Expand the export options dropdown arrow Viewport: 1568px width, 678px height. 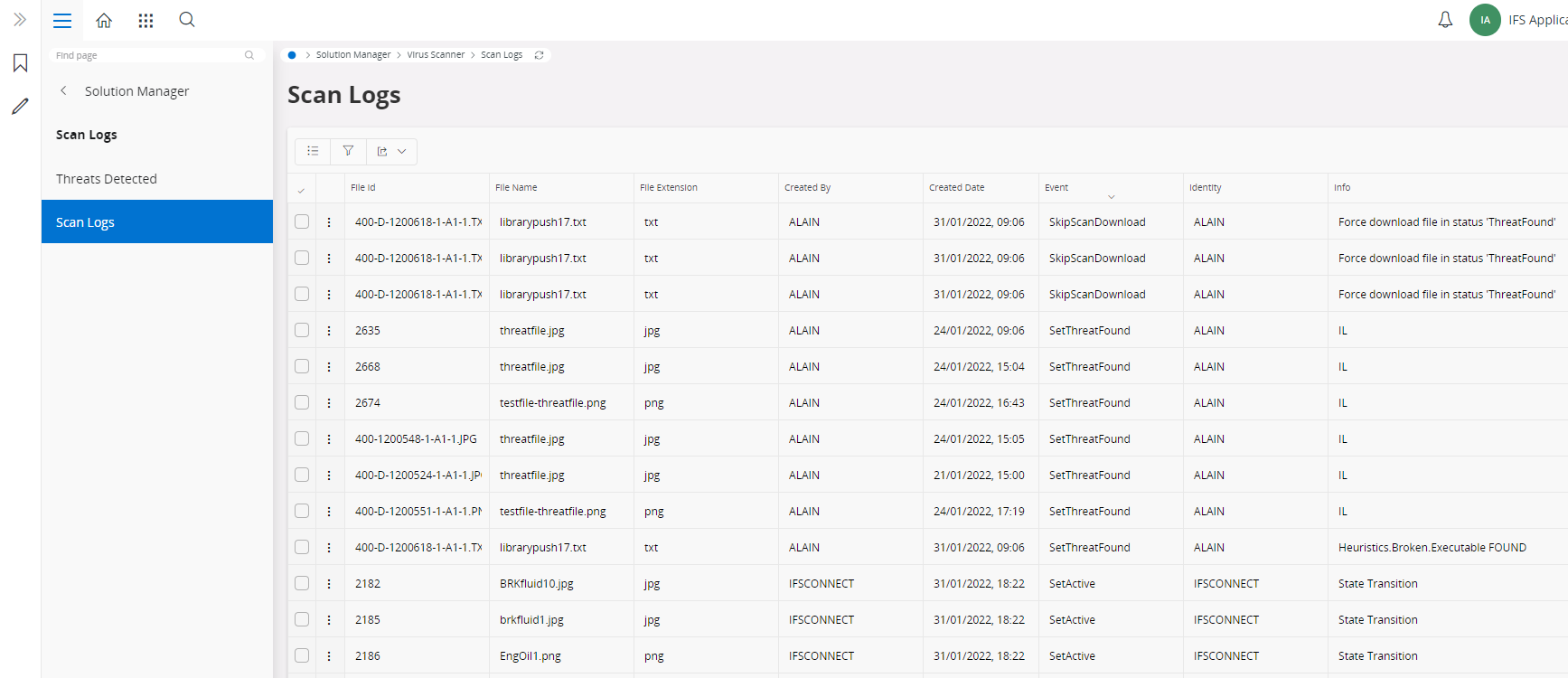click(402, 152)
